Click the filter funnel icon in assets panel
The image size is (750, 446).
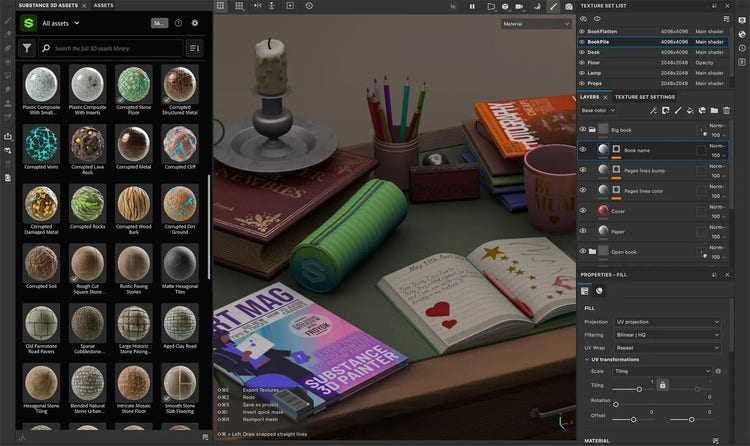(x=27, y=48)
